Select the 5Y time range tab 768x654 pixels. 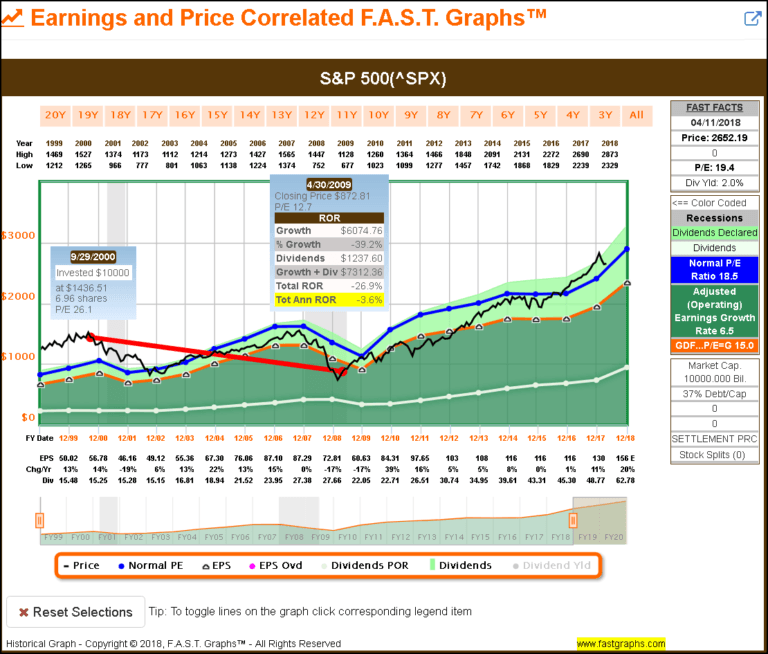[540, 114]
